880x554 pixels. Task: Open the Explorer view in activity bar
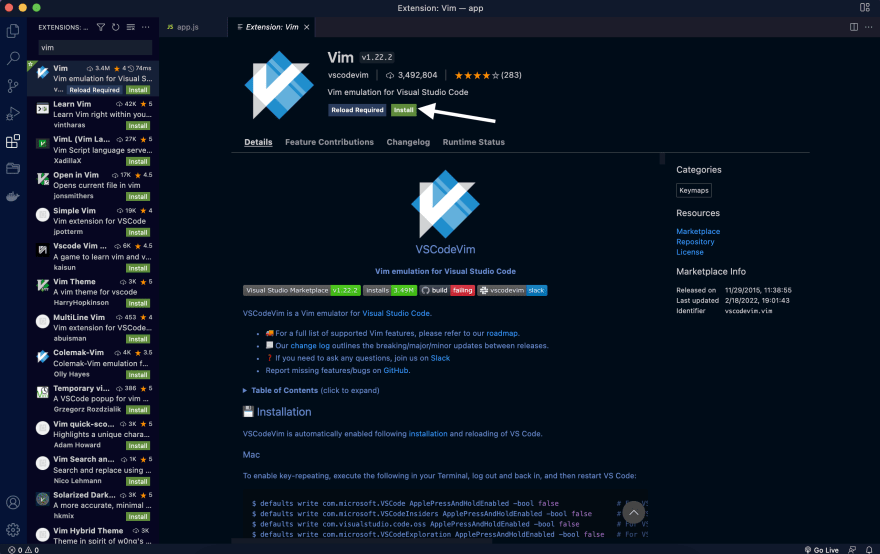click(13, 31)
